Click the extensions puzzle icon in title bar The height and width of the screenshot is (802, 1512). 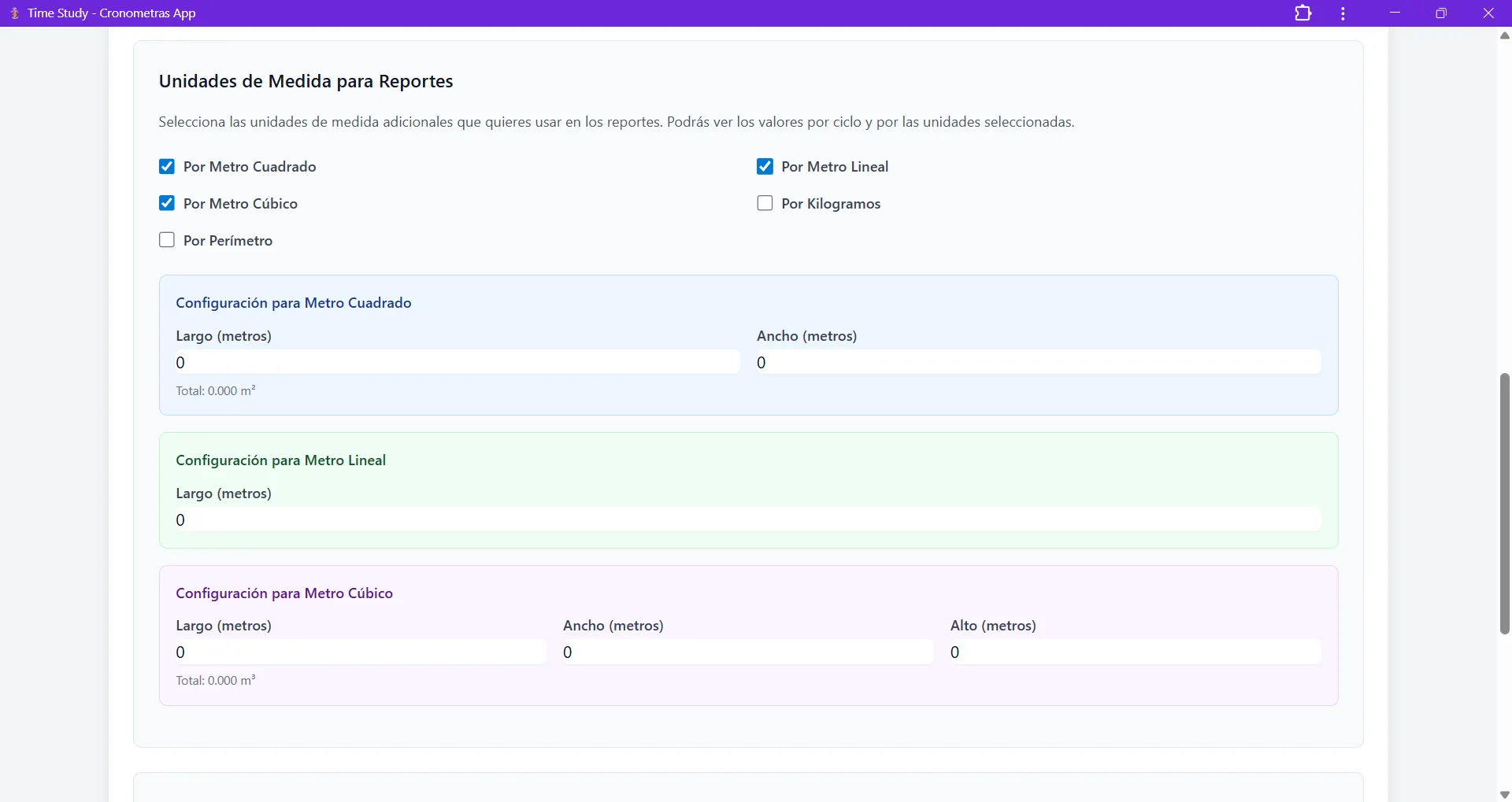pyautogui.click(x=1303, y=13)
